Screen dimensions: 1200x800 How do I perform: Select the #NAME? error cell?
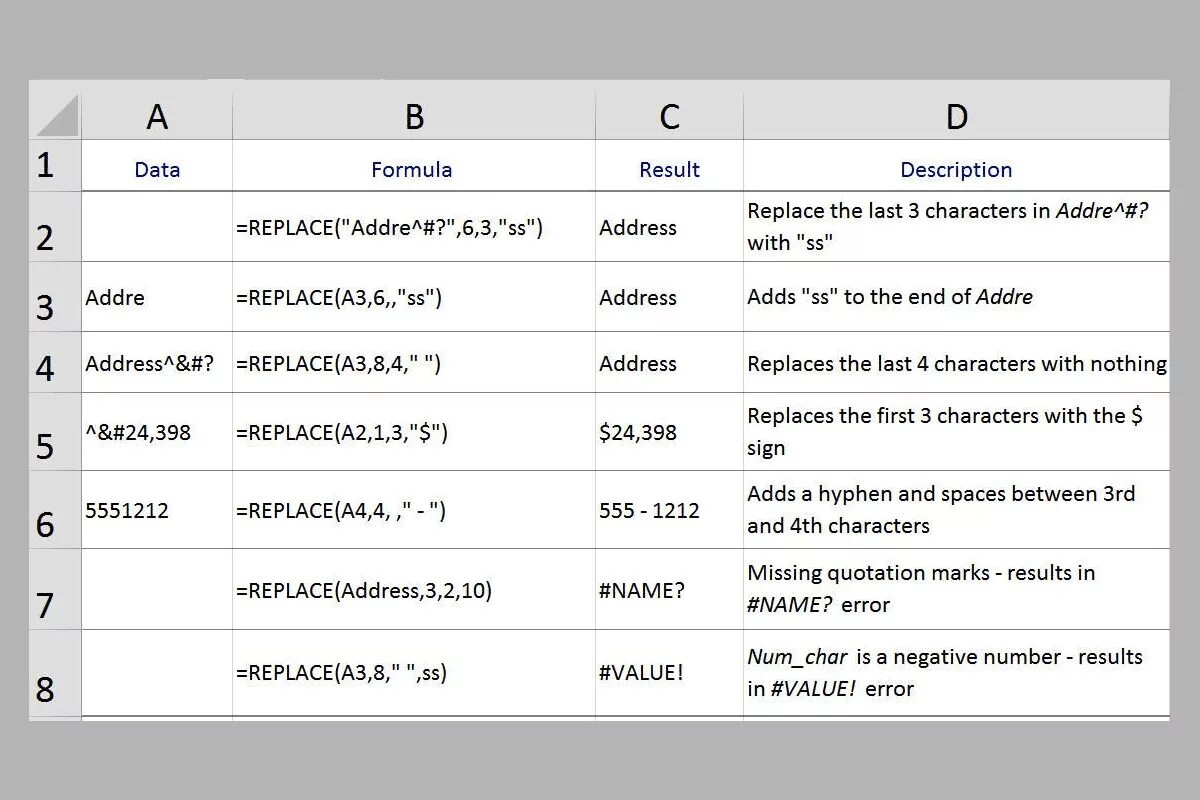(x=669, y=590)
